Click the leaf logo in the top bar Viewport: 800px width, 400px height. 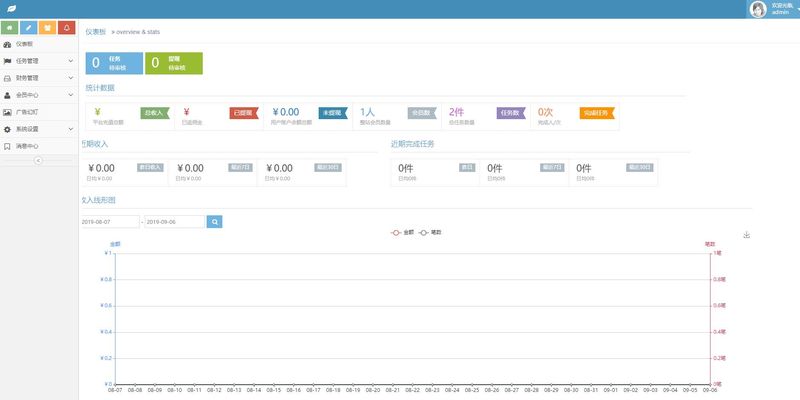pos(11,9)
